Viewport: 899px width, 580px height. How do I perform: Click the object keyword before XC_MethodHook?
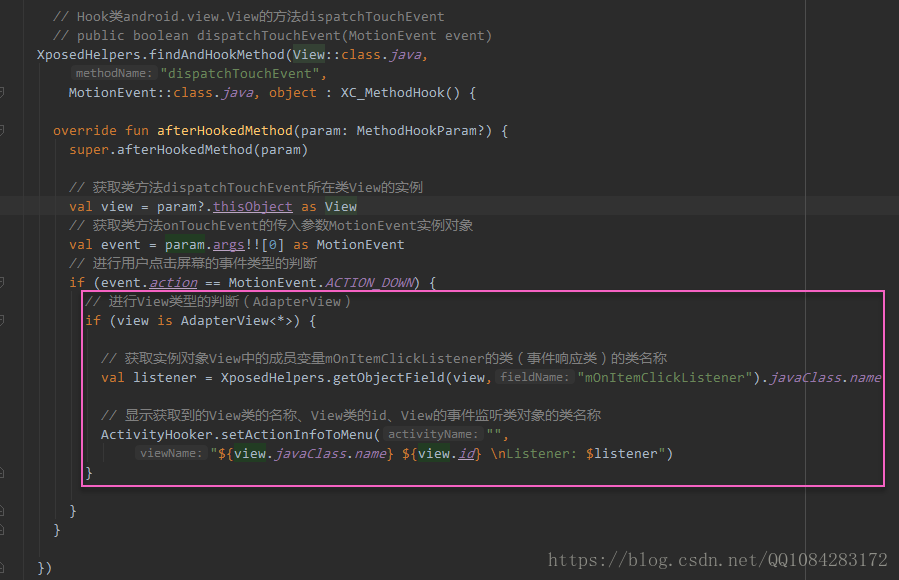click(292, 92)
